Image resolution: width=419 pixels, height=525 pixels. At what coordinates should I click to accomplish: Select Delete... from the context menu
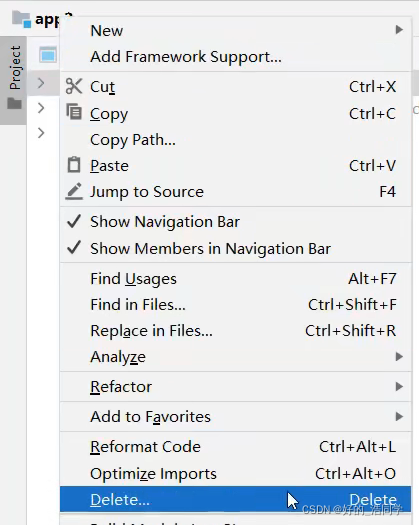235,499
